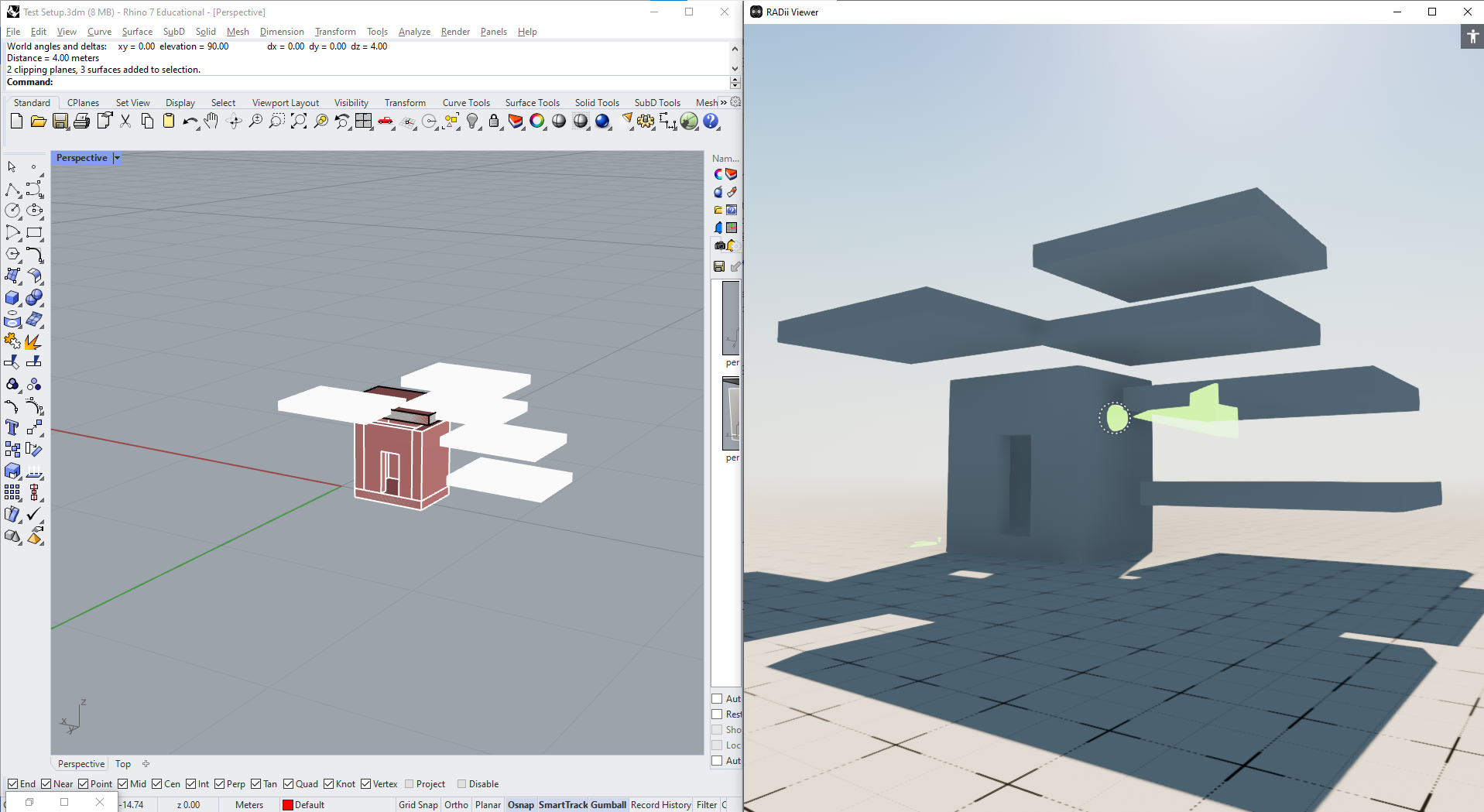Click the first named view thumbnail
The height and width of the screenshot is (812, 1484).
pos(731,317)
